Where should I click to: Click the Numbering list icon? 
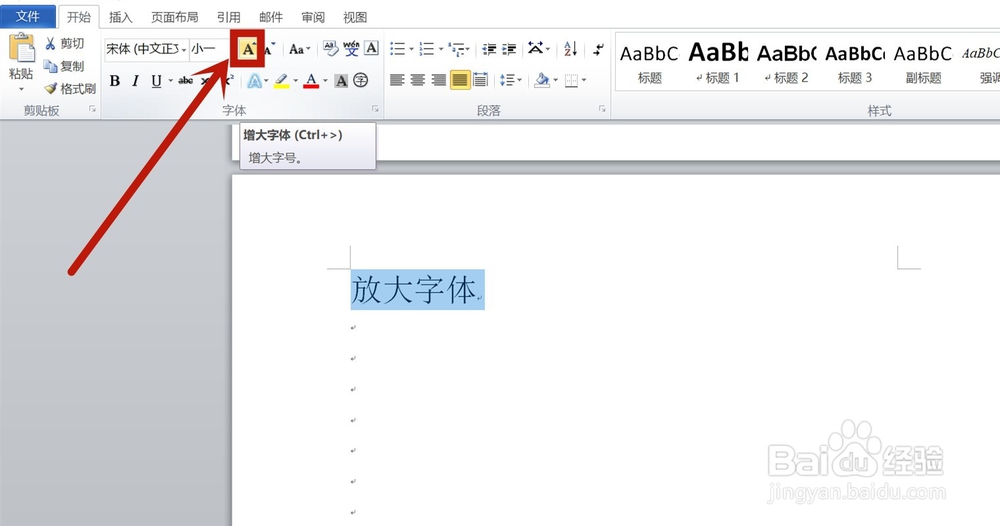(427, 48)
